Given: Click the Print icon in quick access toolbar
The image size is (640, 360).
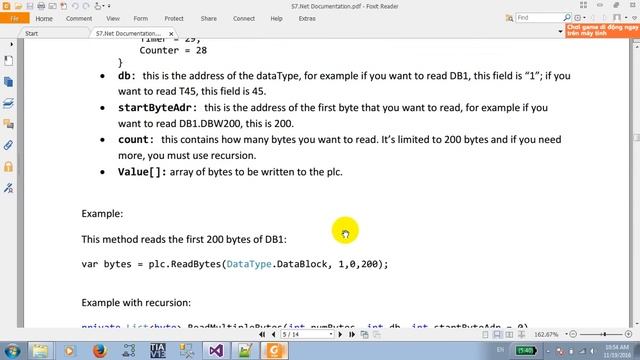Looking at the screenshot, I should (x=41, y=6).
